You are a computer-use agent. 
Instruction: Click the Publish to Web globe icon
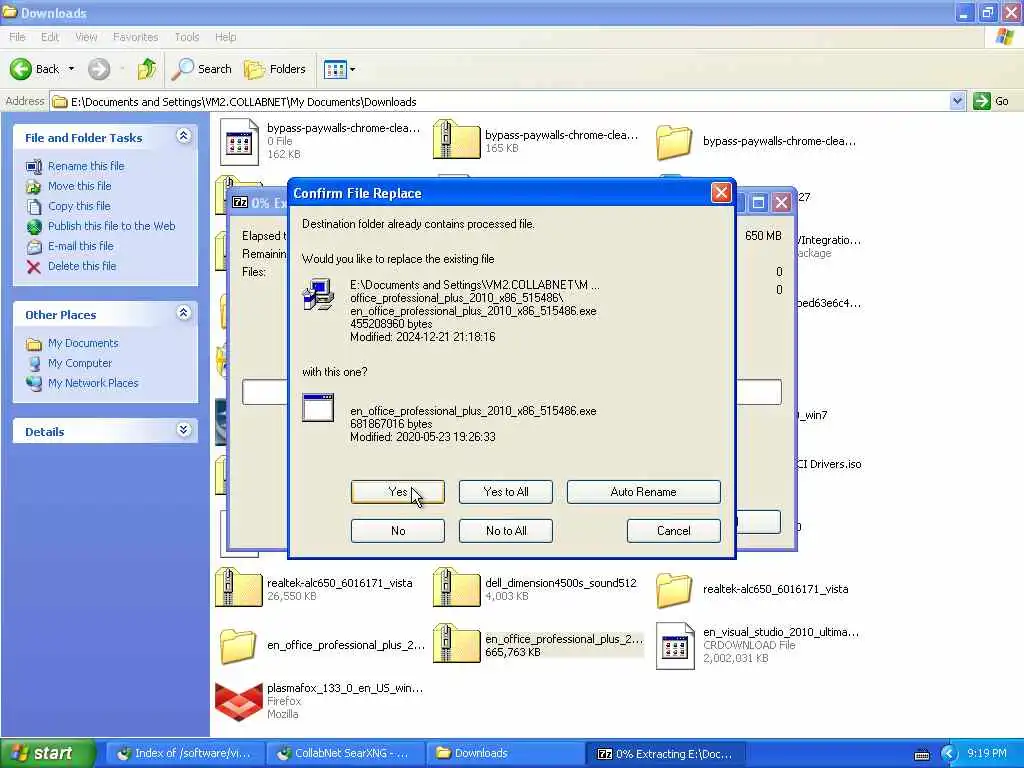coord(34,227)
